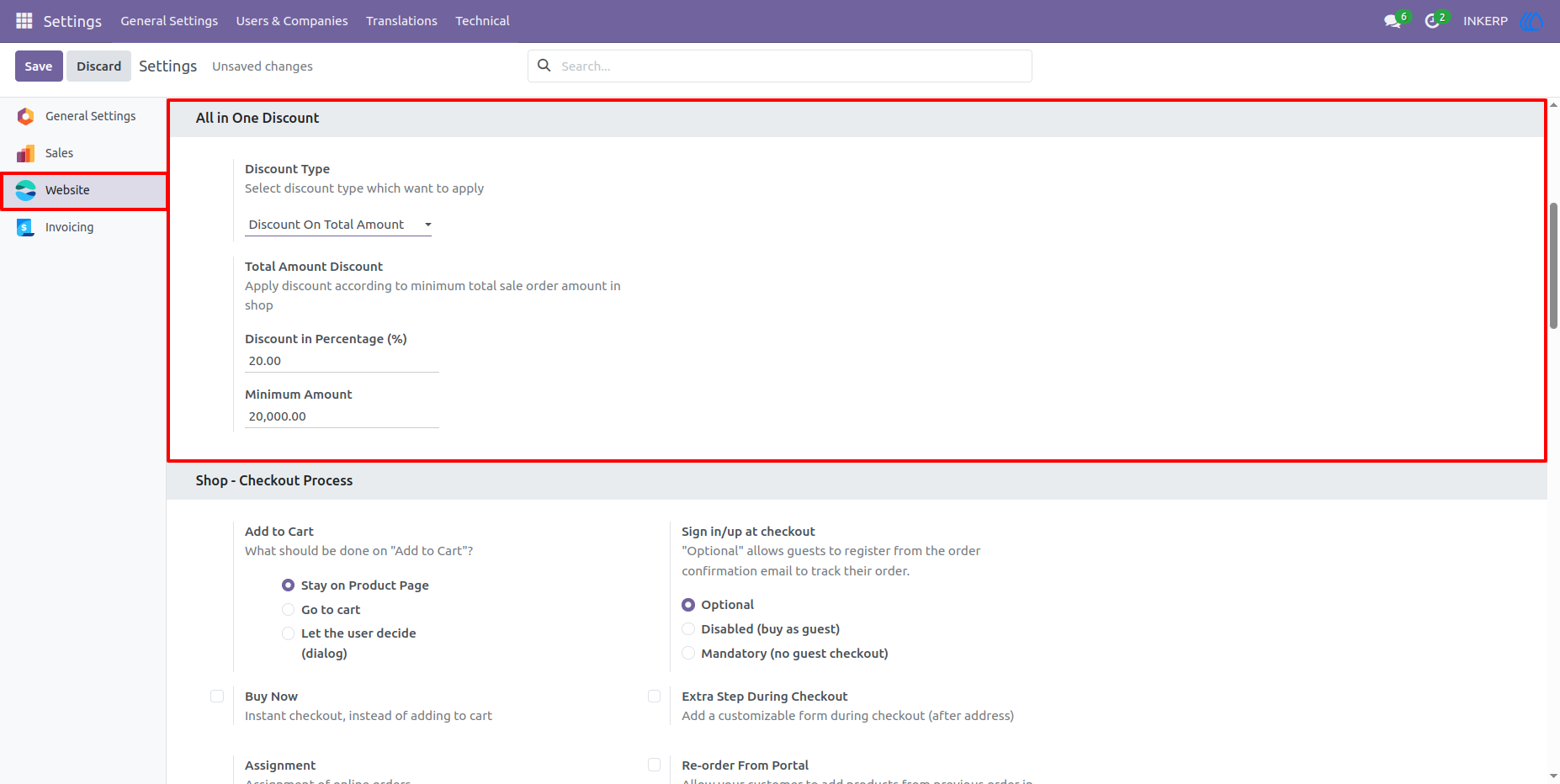Expand the Discount Type dropdown

click(338, 225)
